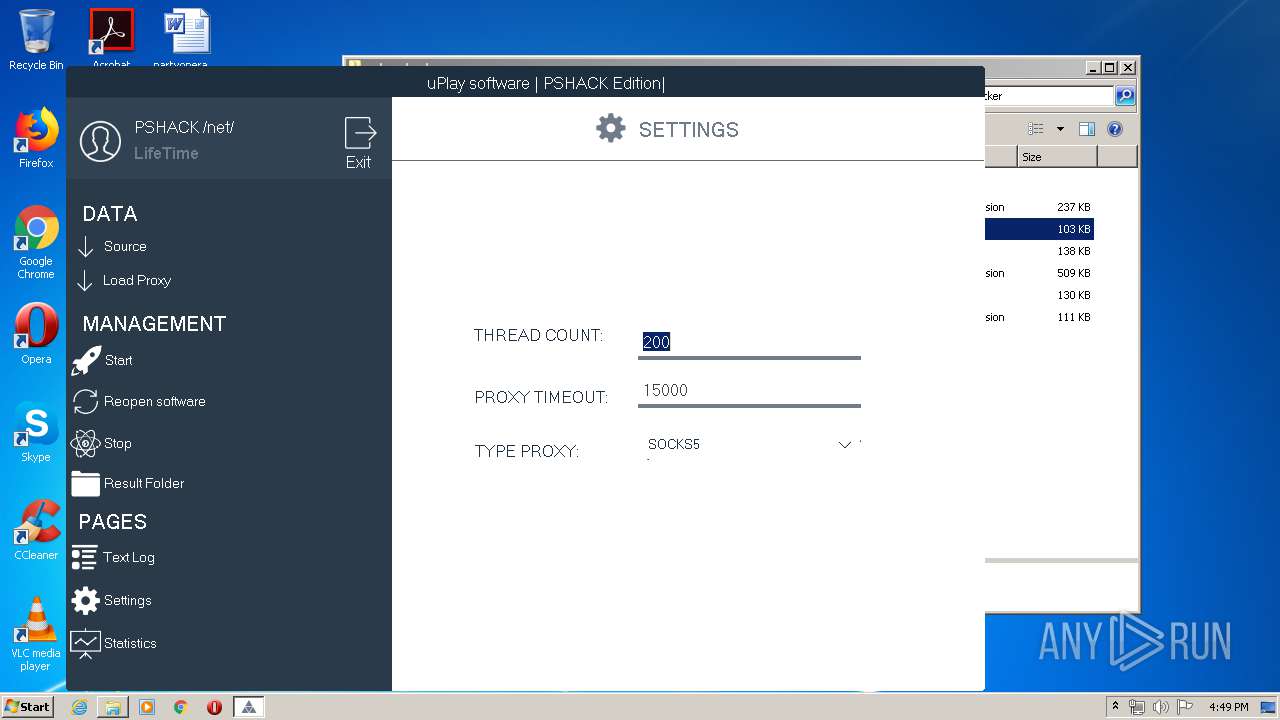Click help icon in Explorer window

pyautogui.click(x=1115, y=129)
